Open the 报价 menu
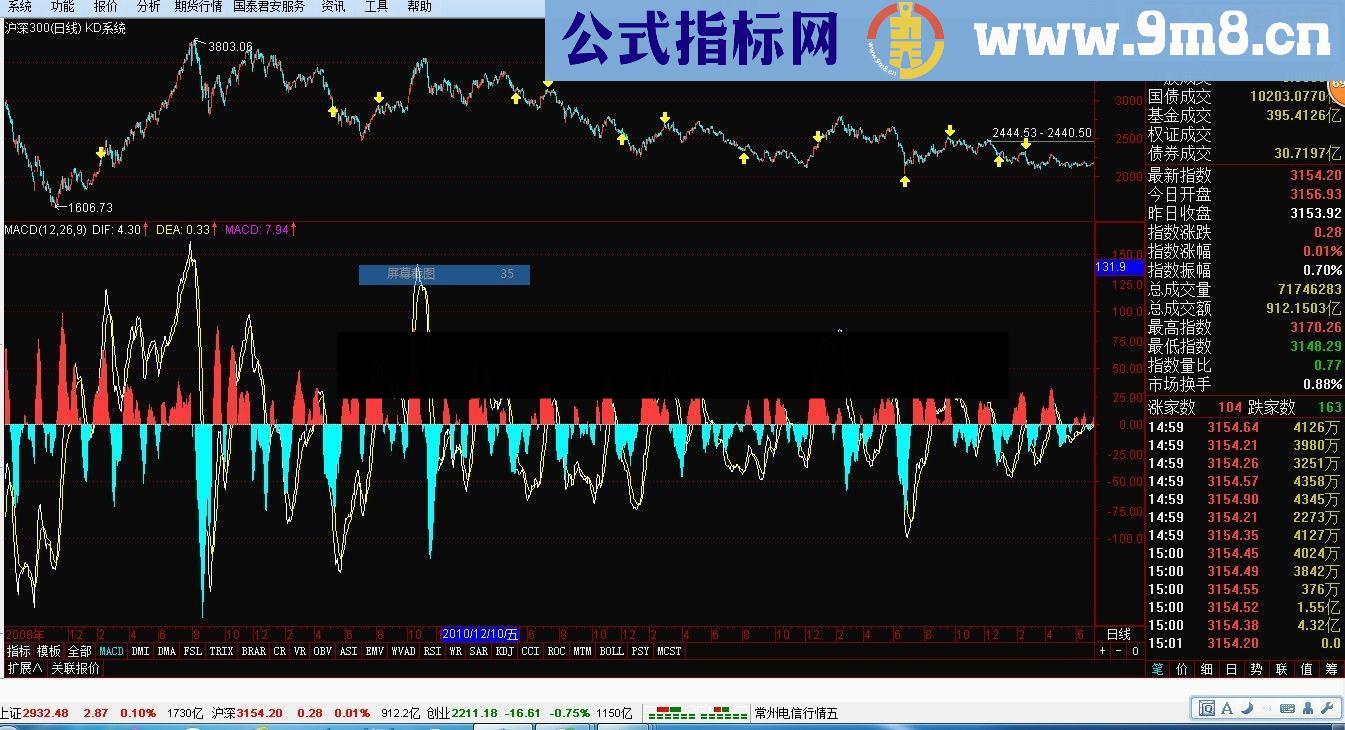The width and height of the screenshot is (1345, 730). [105, 6]
